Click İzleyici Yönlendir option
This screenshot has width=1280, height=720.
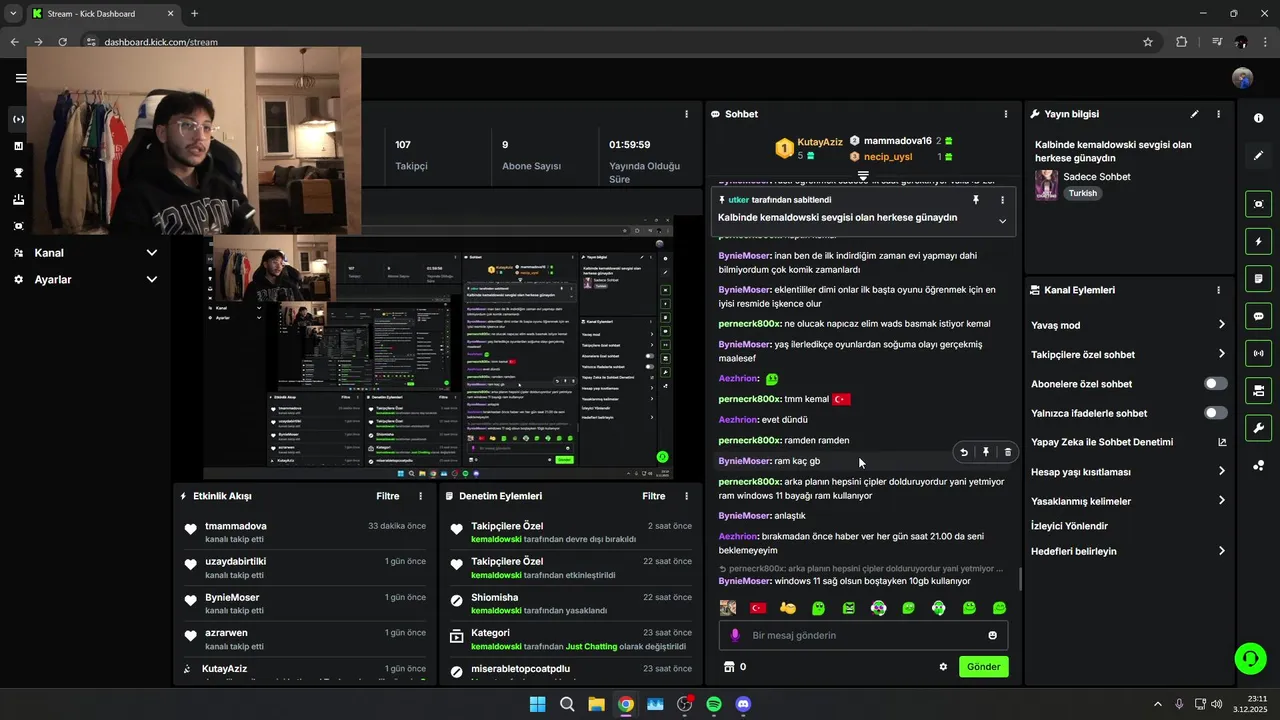click(1069, 526)
